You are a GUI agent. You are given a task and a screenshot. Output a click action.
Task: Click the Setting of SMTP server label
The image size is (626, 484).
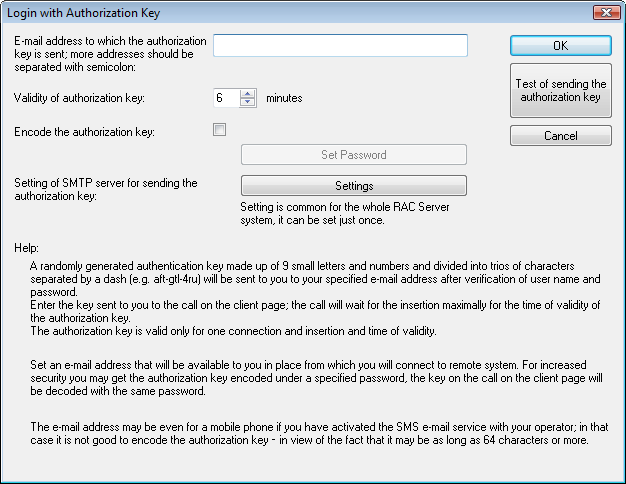point(106,189)
